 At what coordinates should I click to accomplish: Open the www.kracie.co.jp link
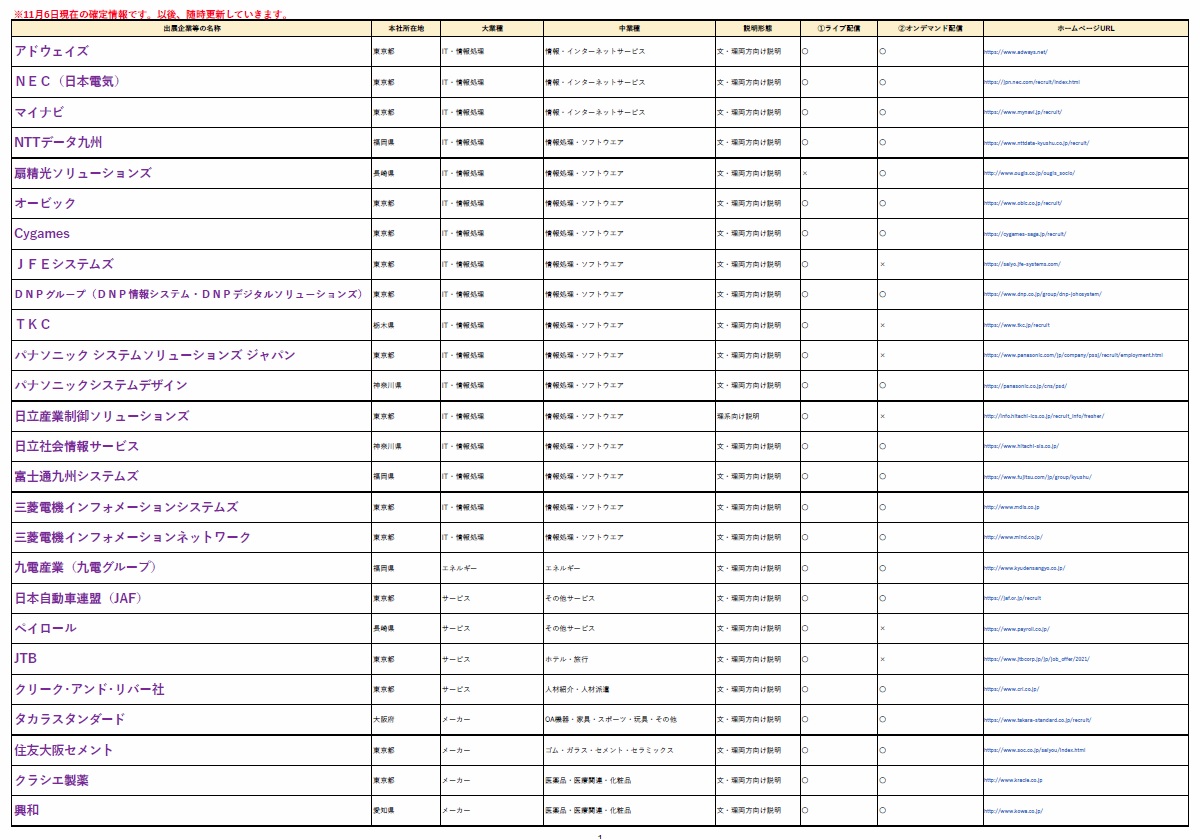tap(1014, 780)
